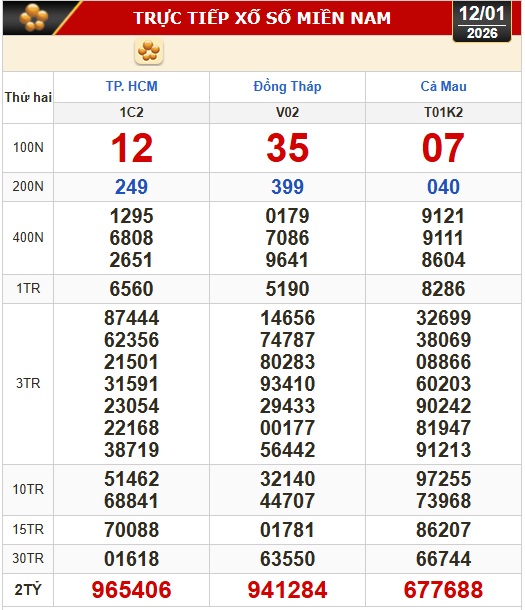Click the 30TR prize label

28,559
